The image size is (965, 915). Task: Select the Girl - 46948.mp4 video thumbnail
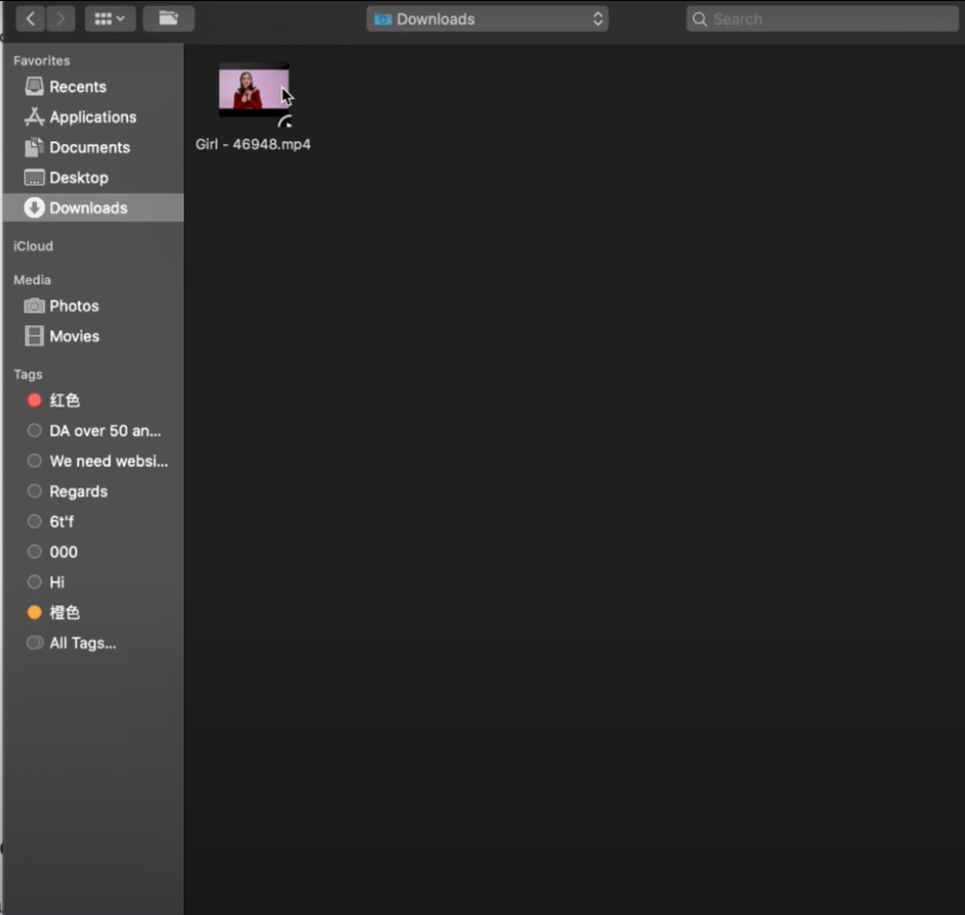[254, 90]
